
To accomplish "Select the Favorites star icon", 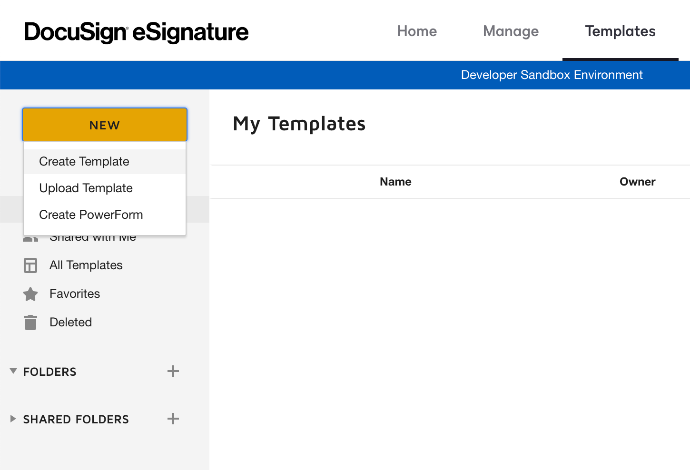I will point(30,294).
